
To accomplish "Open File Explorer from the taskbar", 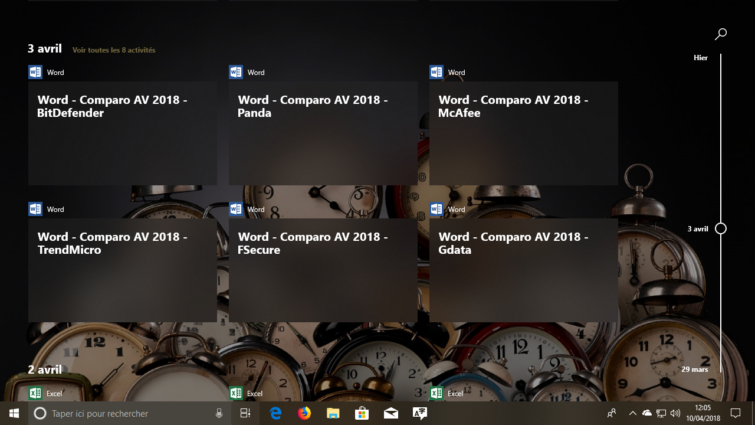I will point(333,413).
